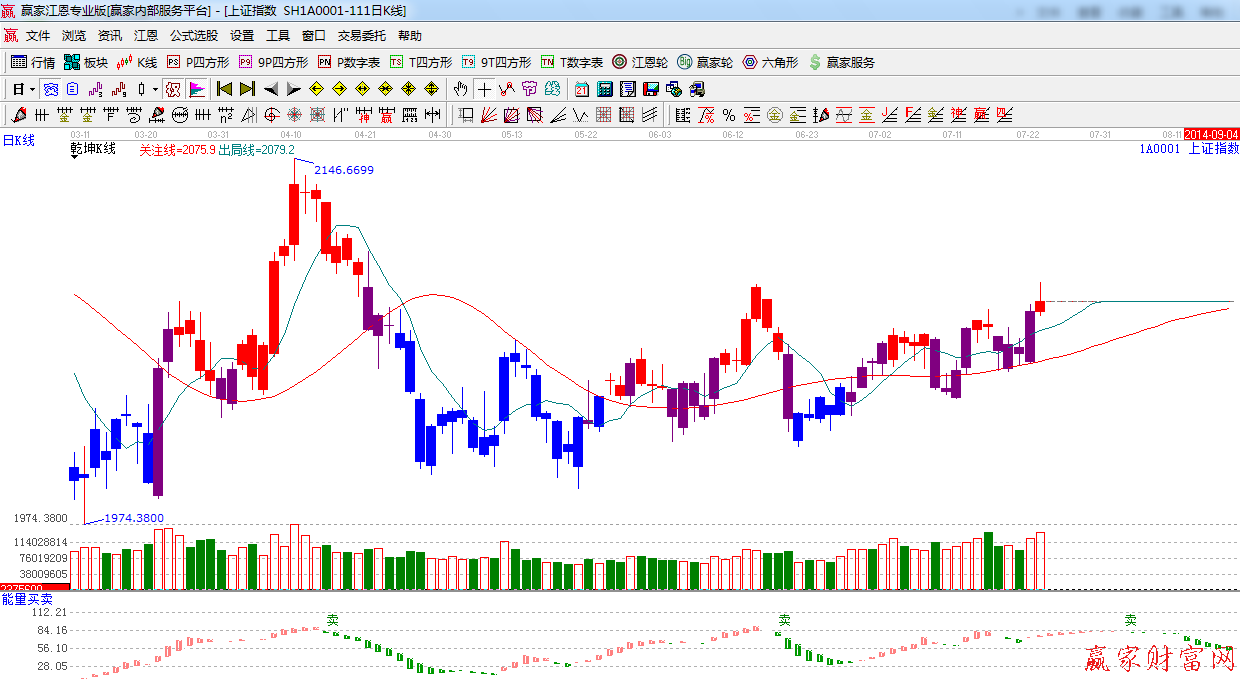The width and height of the screenshot is (1240, 683).
Task: Open the 板块 sector view
Action: 86,62
